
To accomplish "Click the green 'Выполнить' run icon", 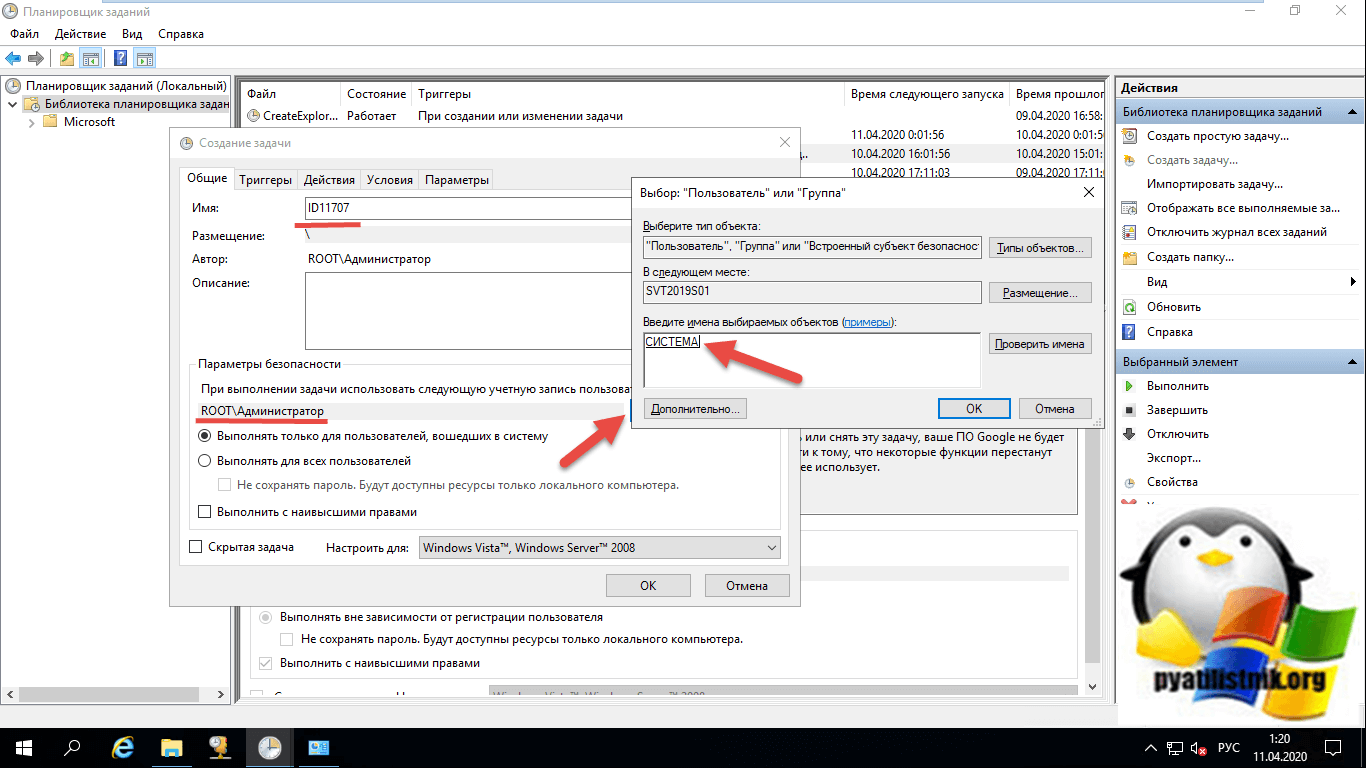I will [x=1130, y=386].
